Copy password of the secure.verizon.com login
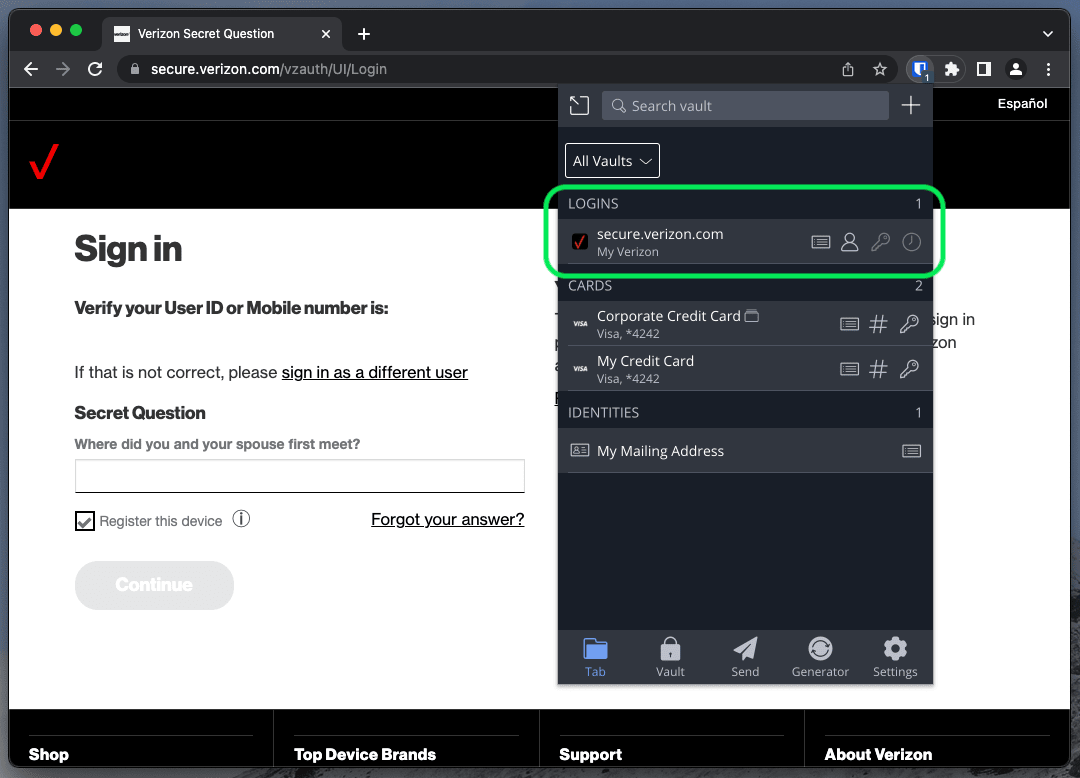 880,242
